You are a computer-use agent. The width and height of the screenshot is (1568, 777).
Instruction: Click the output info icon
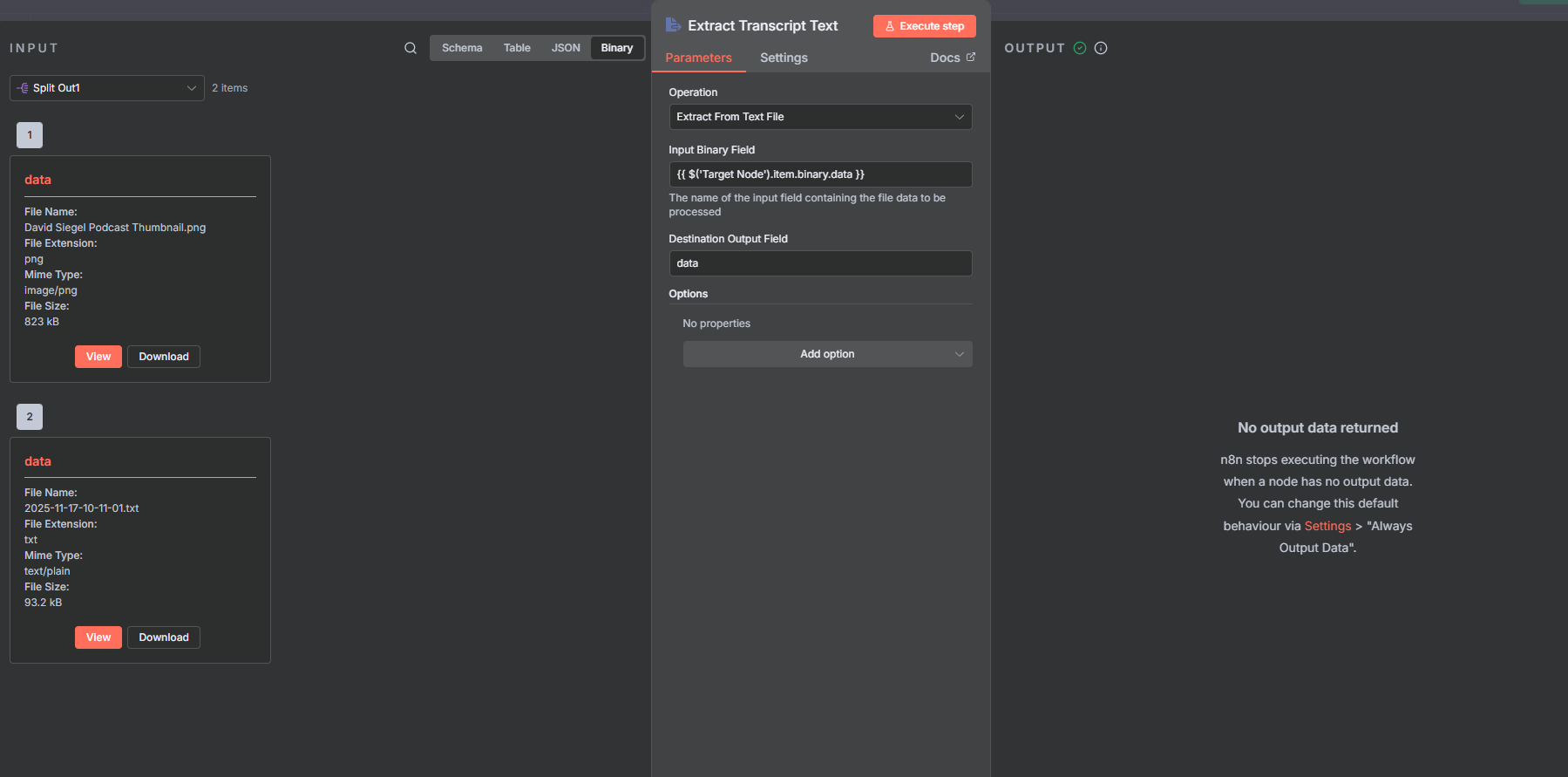(x=1101, y=48)
